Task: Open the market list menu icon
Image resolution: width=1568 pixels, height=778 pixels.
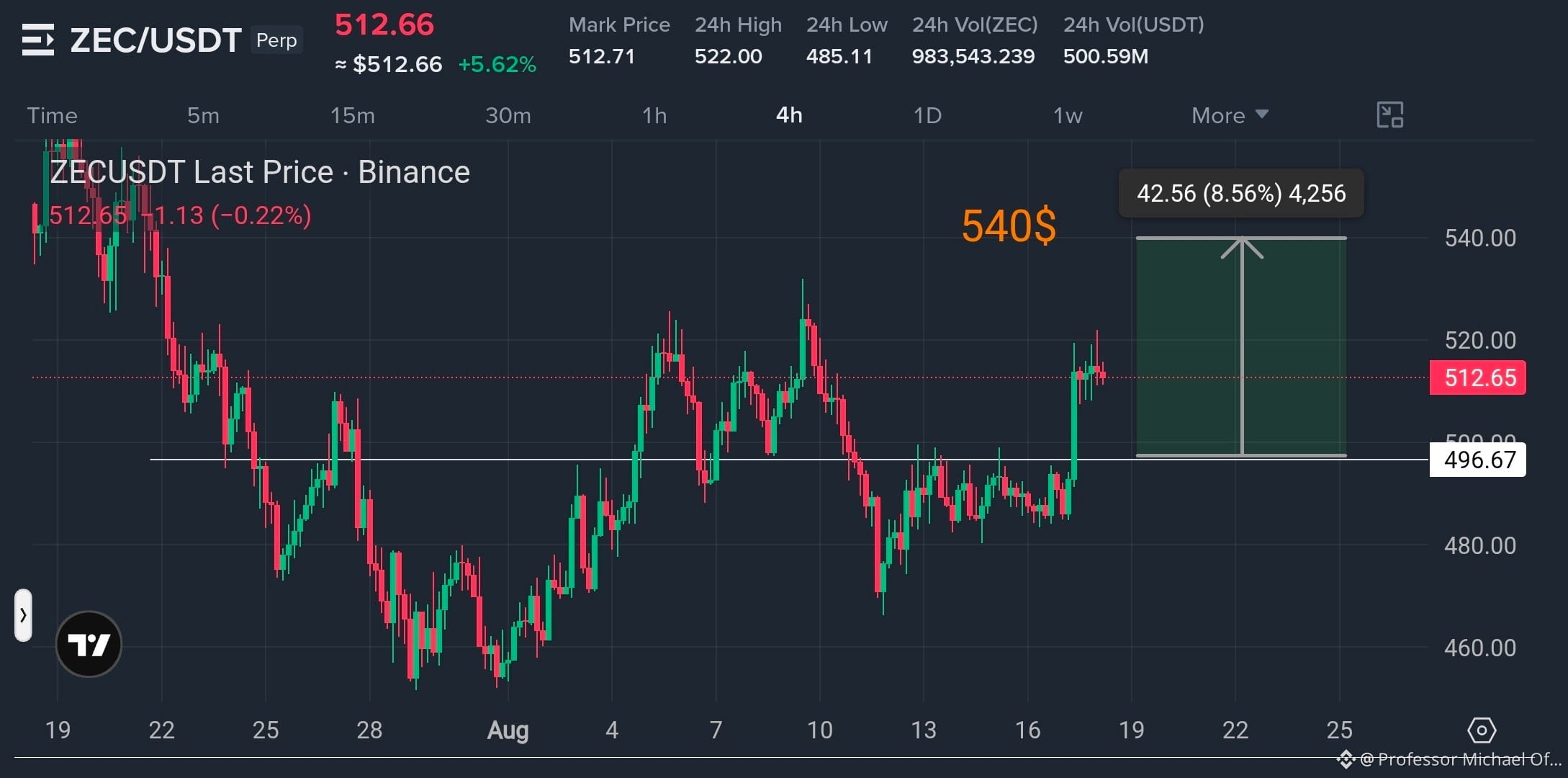Action: (x=38, y=40)
